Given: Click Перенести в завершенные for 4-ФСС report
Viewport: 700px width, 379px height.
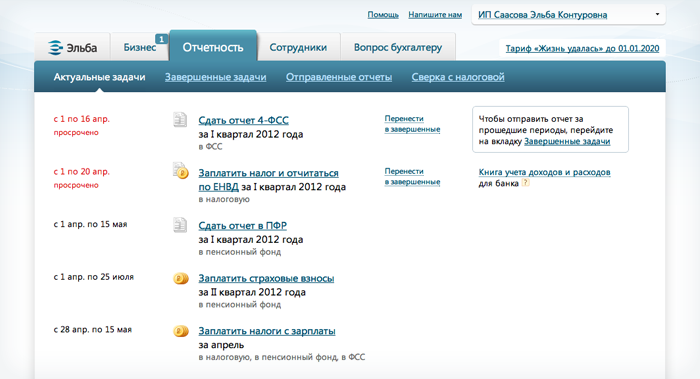Looking at the screenshot, I should (412, 124).
